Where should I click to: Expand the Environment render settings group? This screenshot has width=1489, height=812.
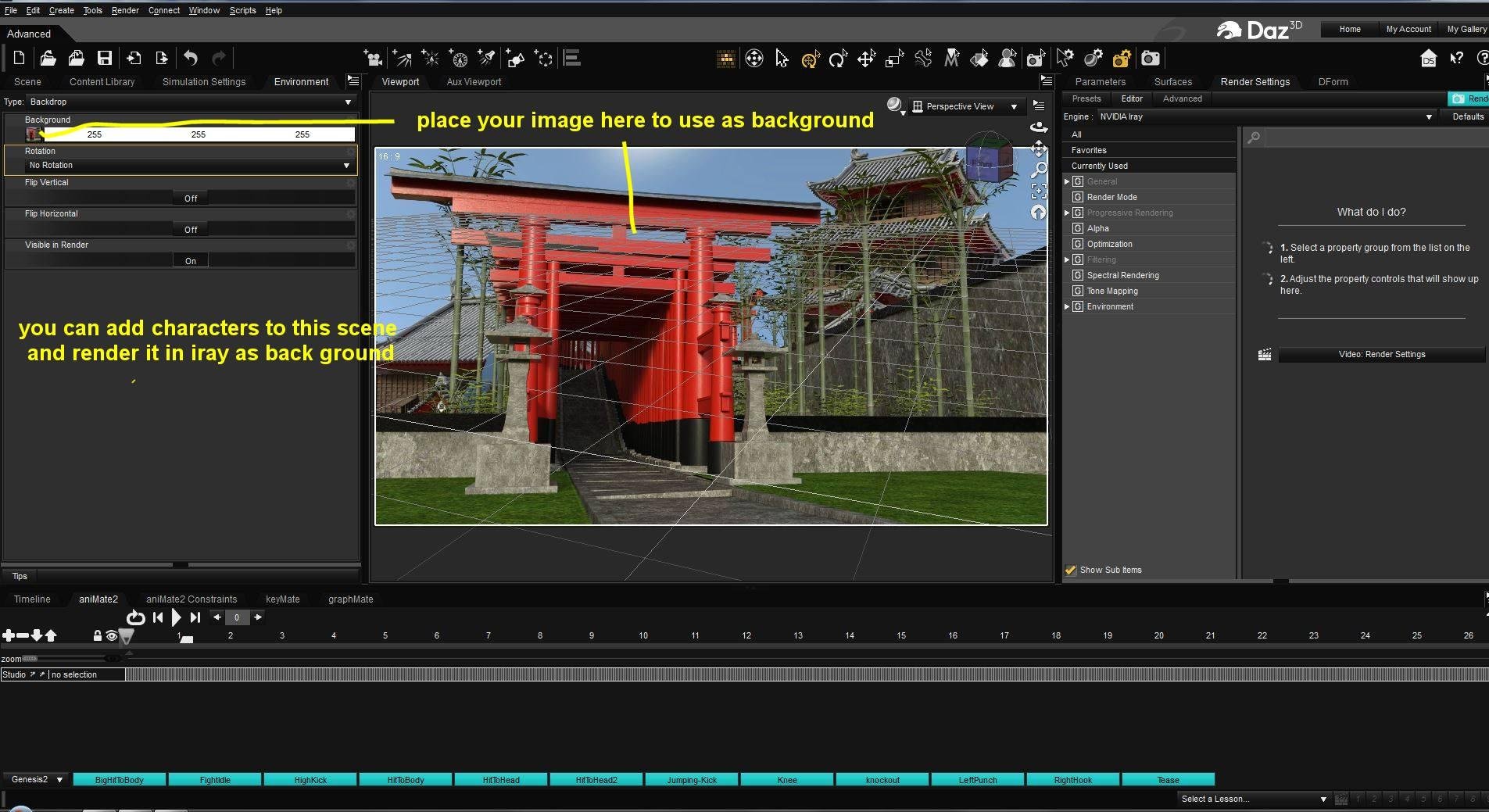click(x=1067, y=306)
